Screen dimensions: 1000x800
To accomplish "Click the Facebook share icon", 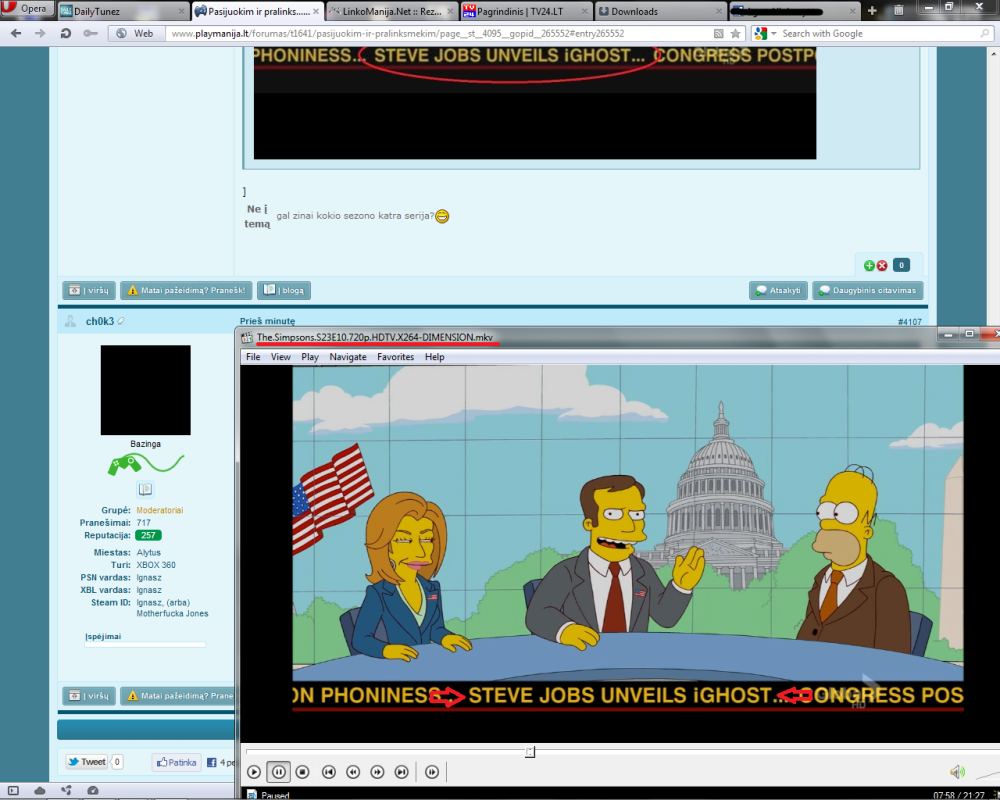I will click(x=212, y=762).
